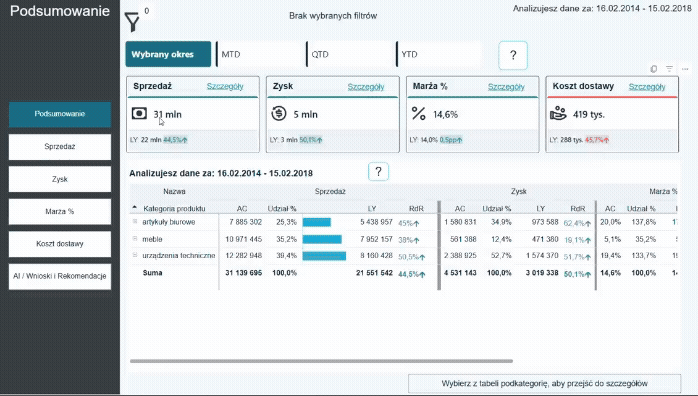The width and height of the screenshot is (698, 396).
Task: Click the 5 438 957 LY cell
Action: point(376,222)
